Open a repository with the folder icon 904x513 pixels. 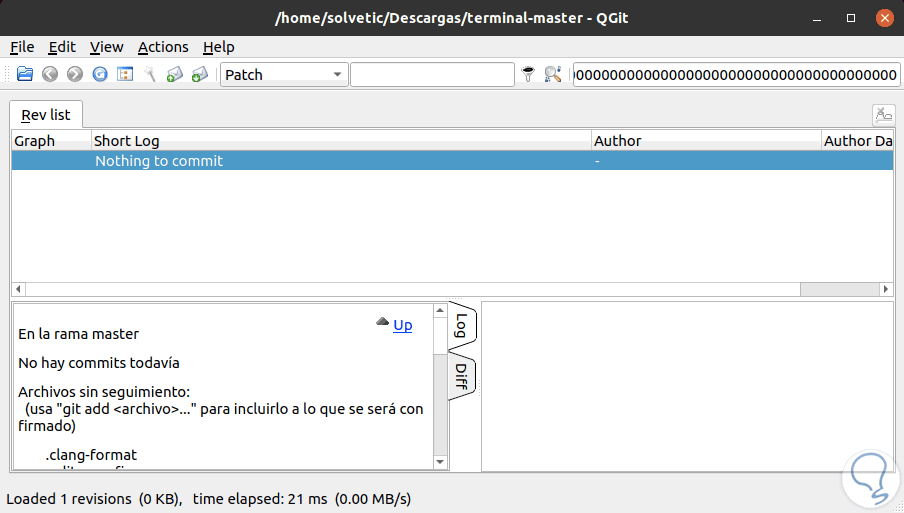point(25,74)
